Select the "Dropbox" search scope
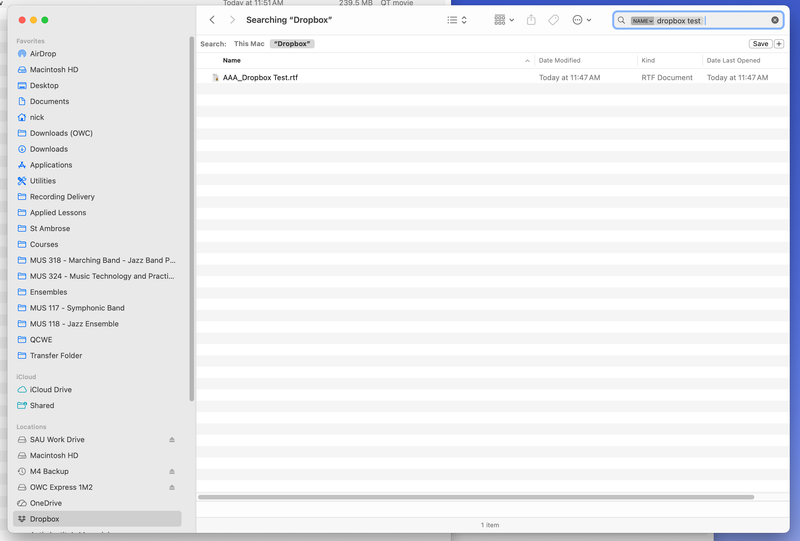Viewport: 800px width, 541px height. click(292, 44)
